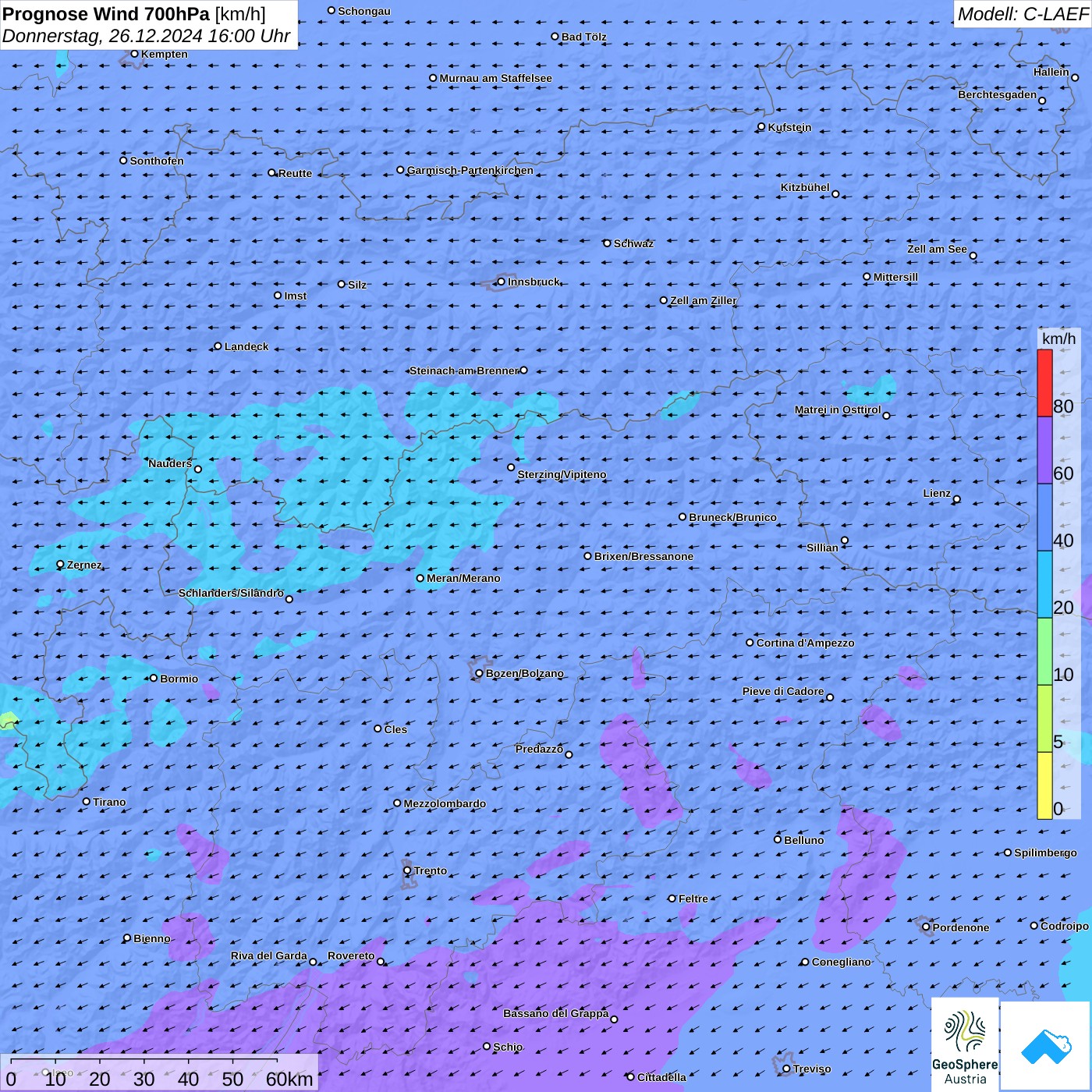Click the 'Prognose Wind 700hPa' title text
The height and width of the screenshot is (1092, 1092).
pyautogui.click(x=106, y=13)
